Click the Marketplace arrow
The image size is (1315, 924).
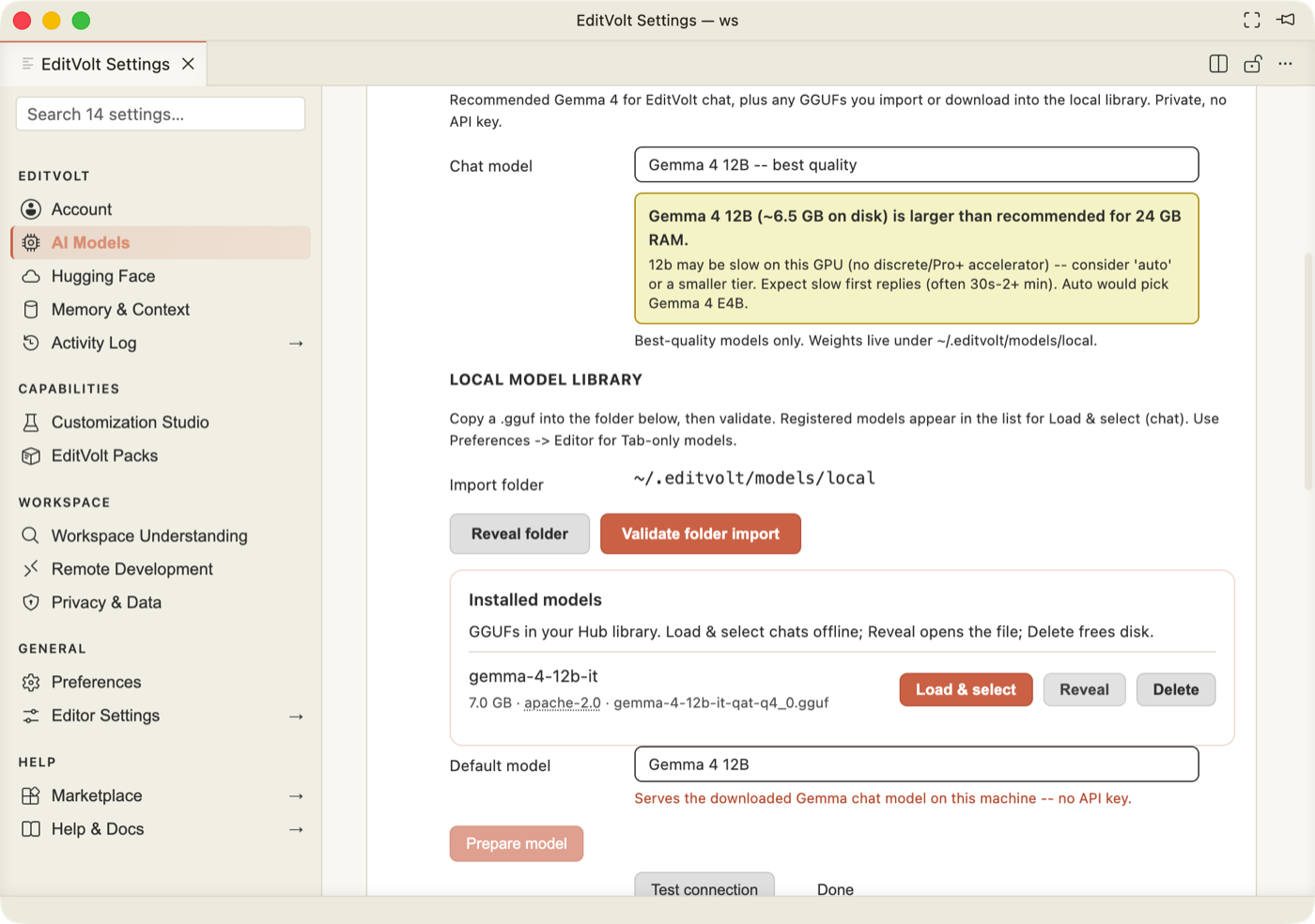296,796
